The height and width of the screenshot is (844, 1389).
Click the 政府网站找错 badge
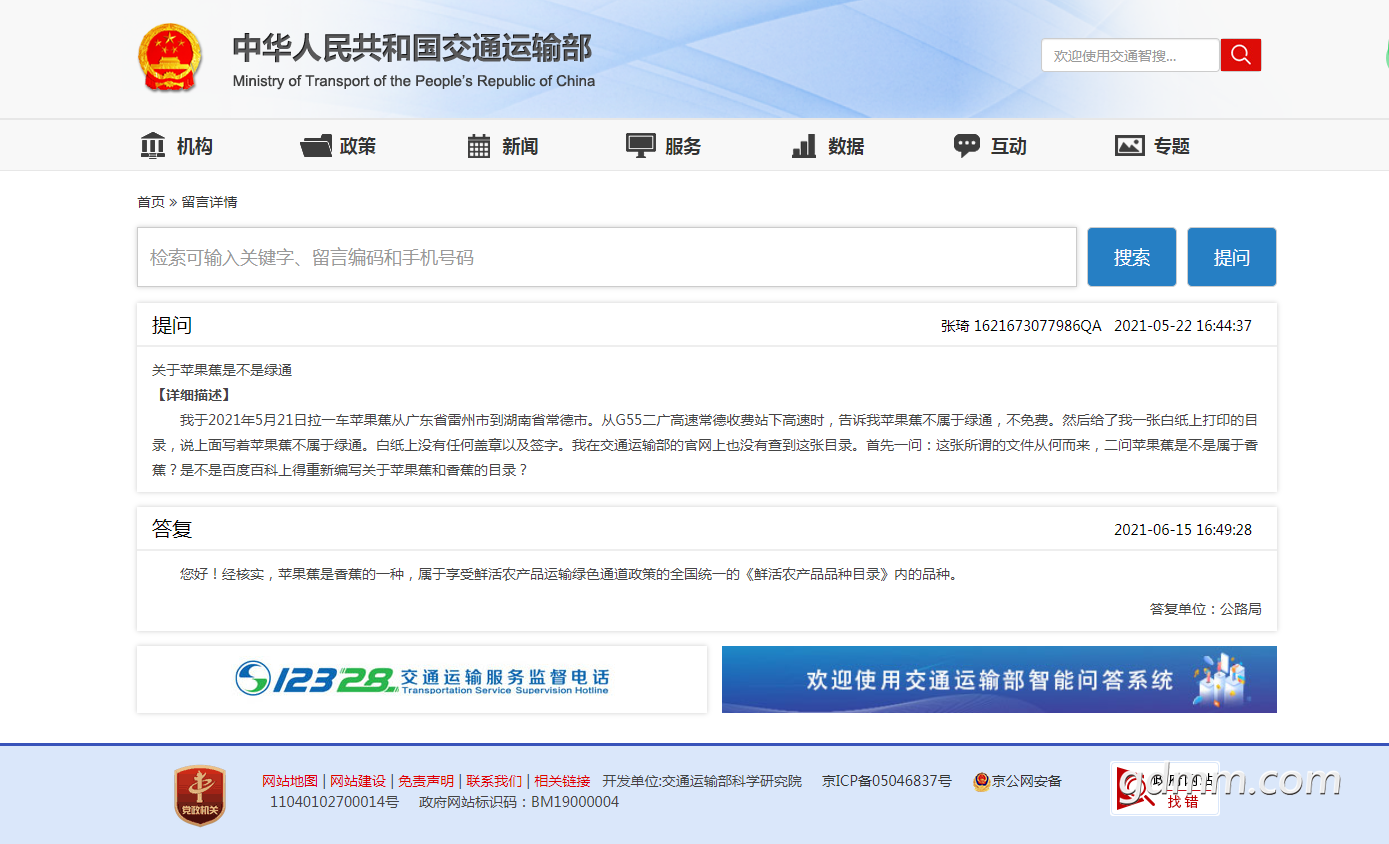point(1164,789)
